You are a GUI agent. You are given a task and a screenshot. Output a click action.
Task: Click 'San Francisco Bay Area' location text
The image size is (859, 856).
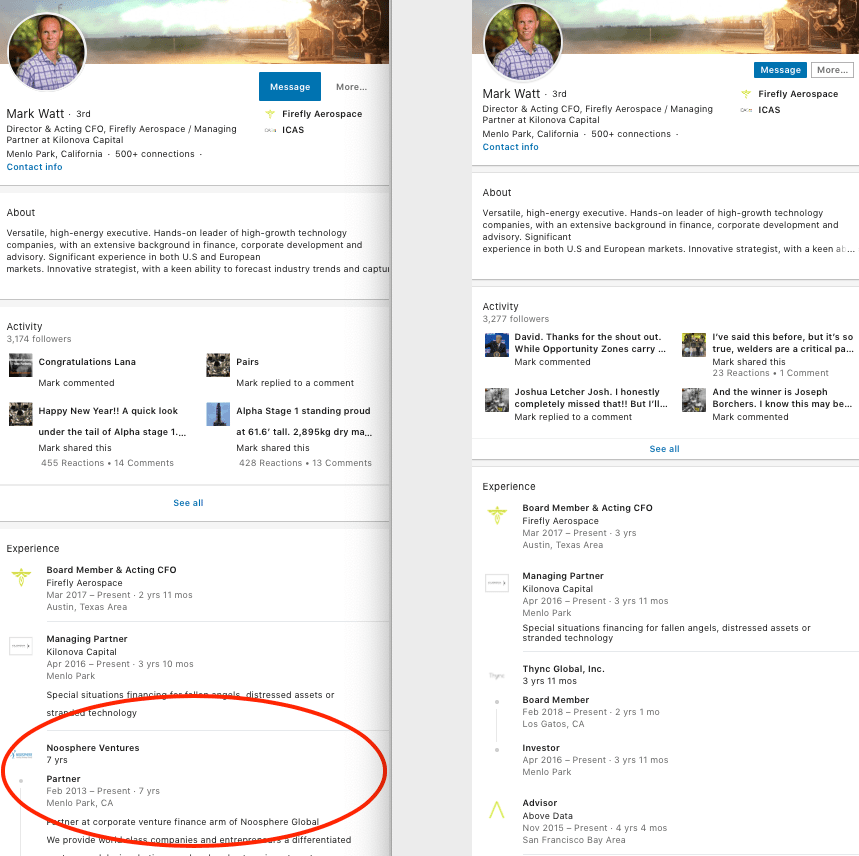coord(574,840)
